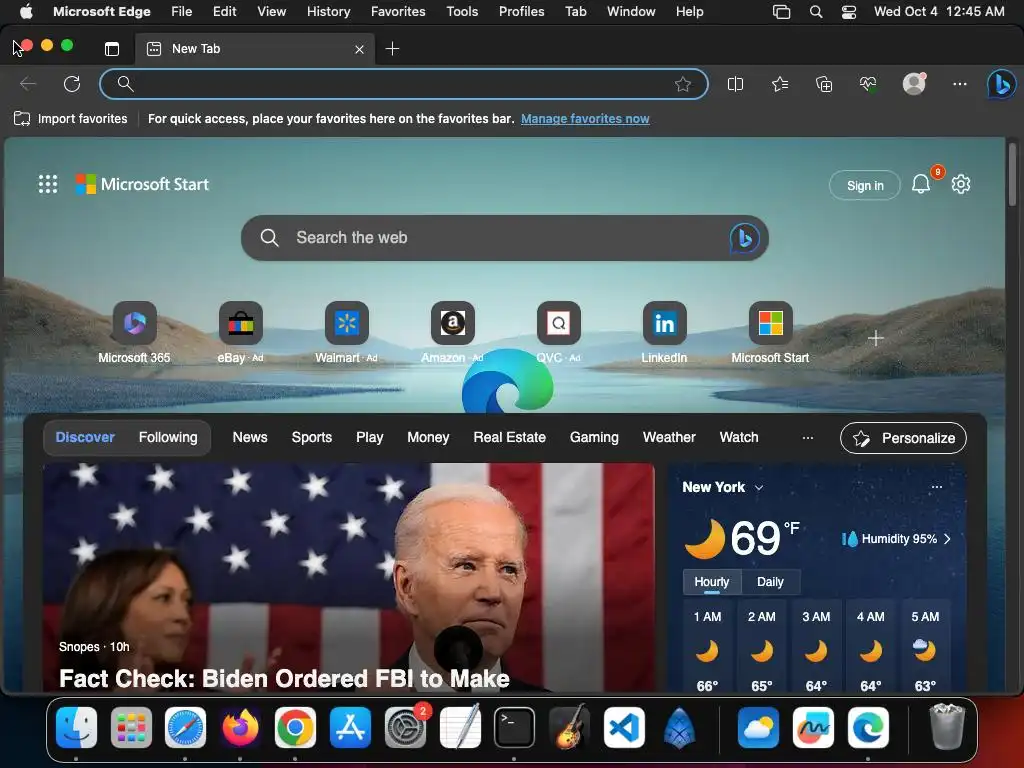Open a new tab with plus button

(392, 49)
